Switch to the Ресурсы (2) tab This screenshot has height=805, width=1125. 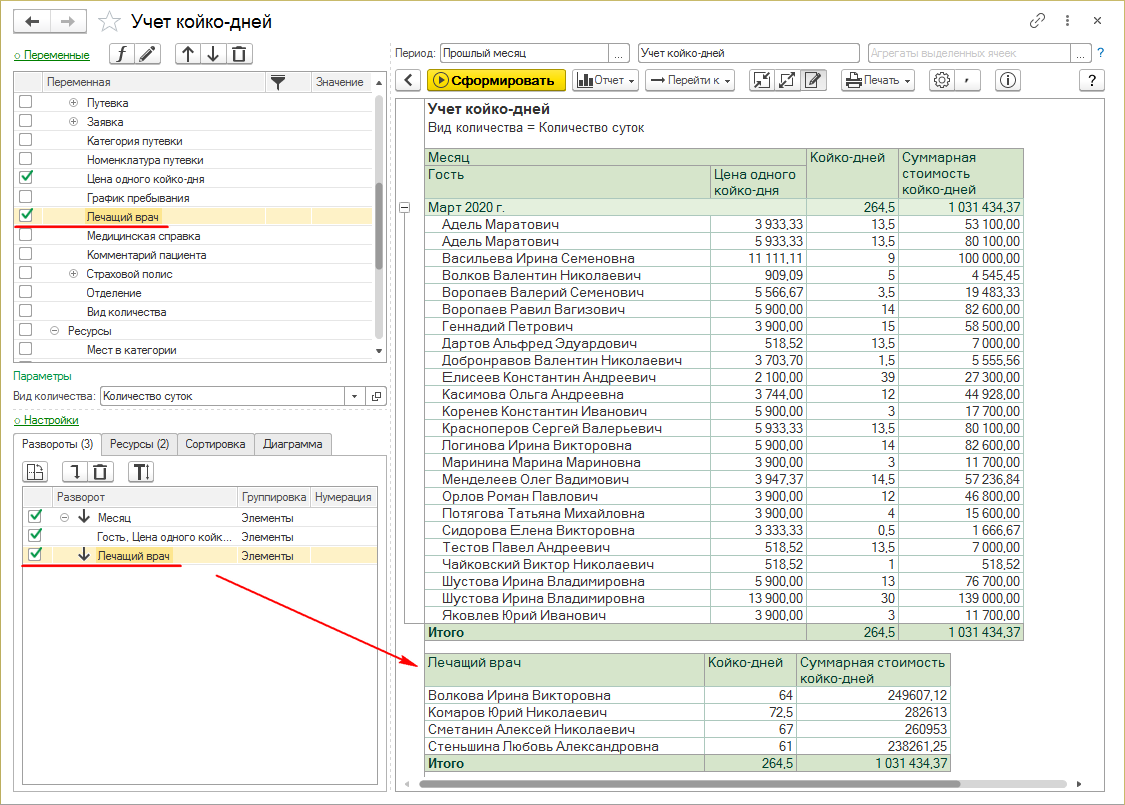click(139, 444)
